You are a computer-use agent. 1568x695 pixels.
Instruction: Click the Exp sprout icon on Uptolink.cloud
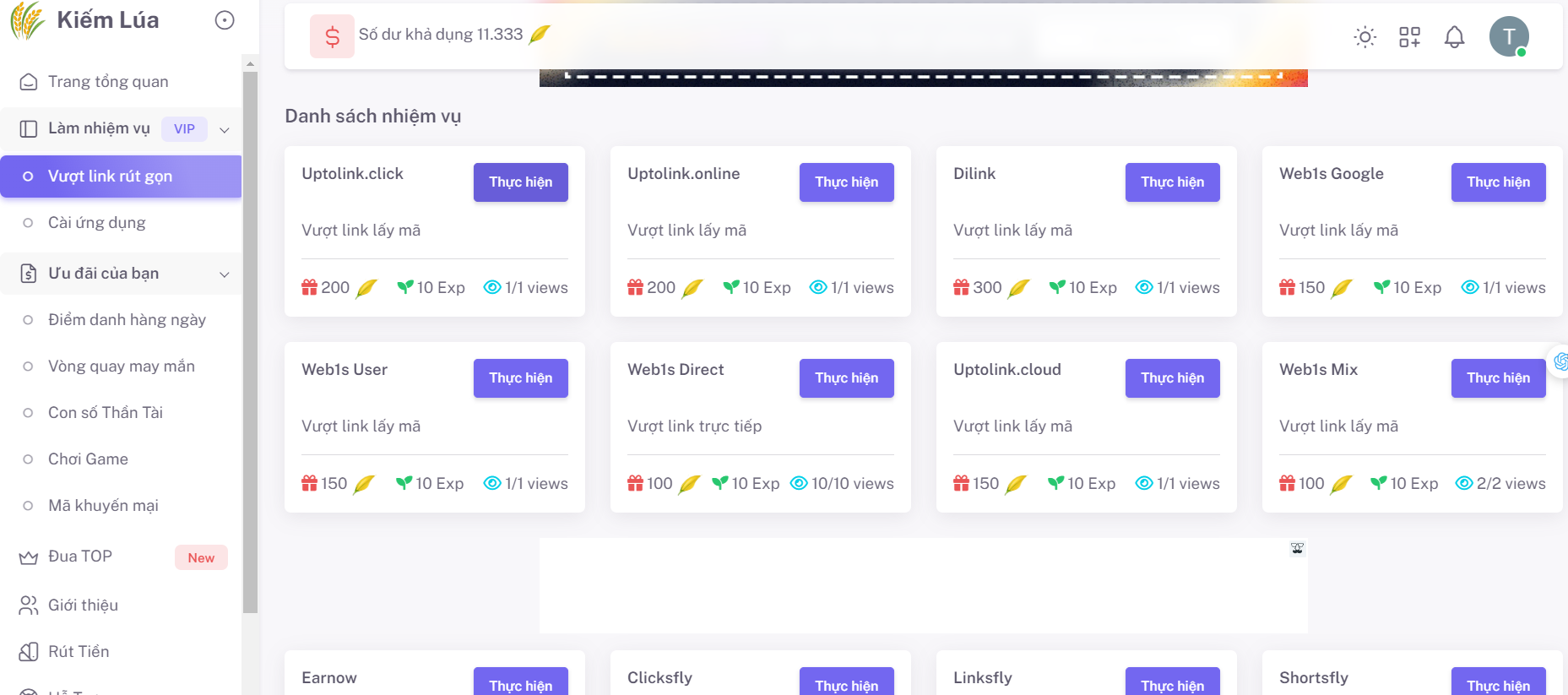1055,483
